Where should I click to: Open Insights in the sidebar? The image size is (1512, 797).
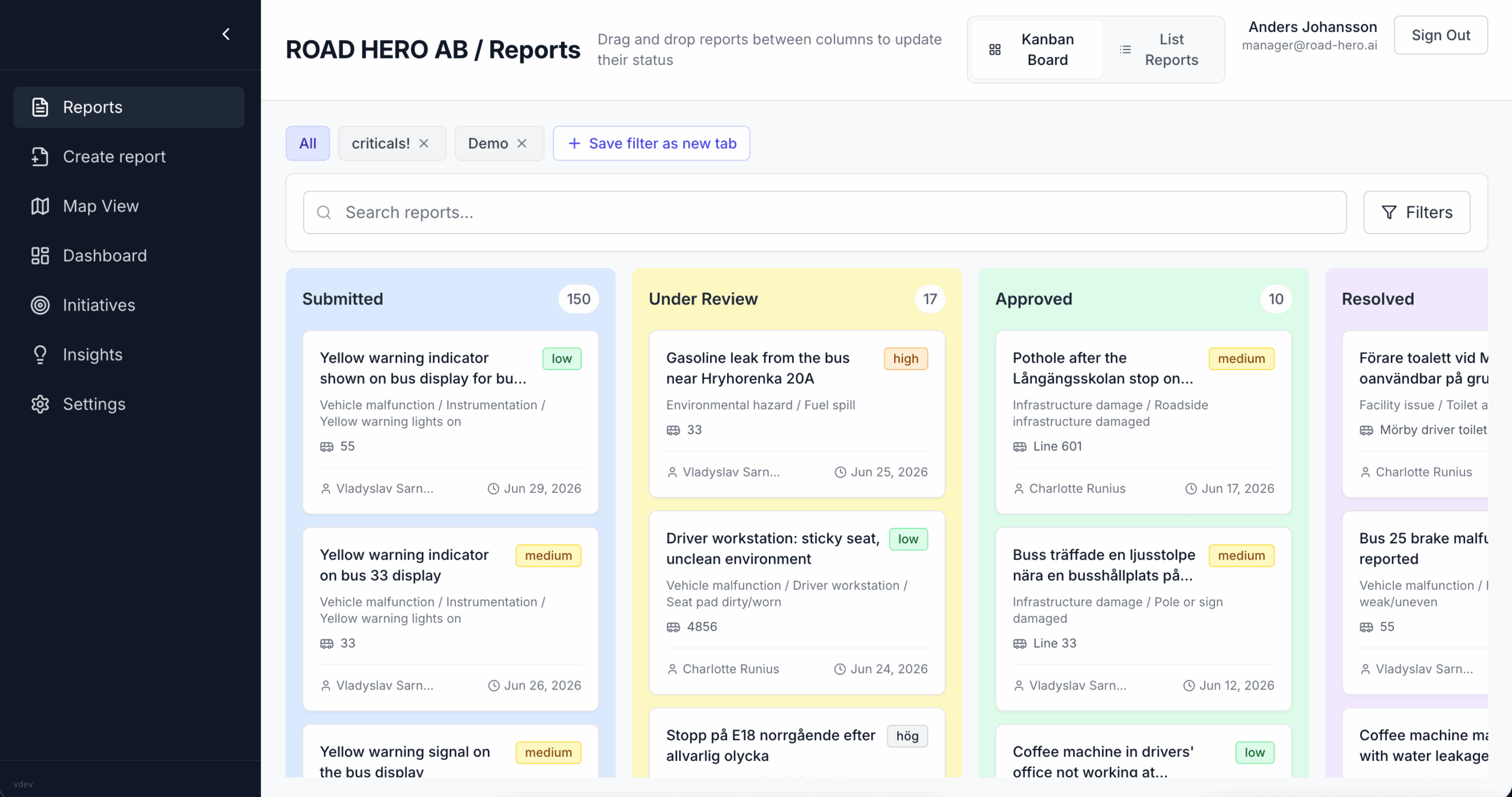(x=129, y=355)
